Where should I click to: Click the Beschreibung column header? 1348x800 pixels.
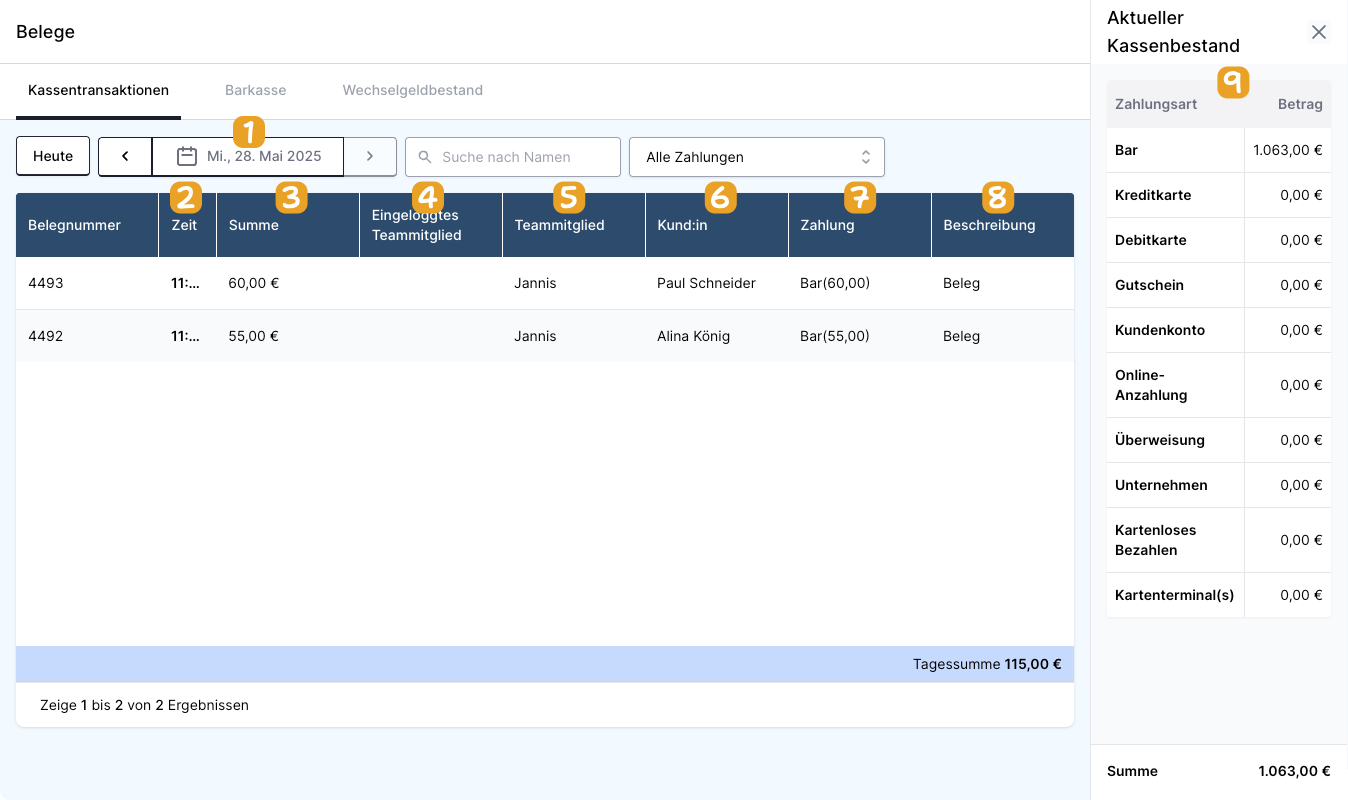coord(1003,225)
